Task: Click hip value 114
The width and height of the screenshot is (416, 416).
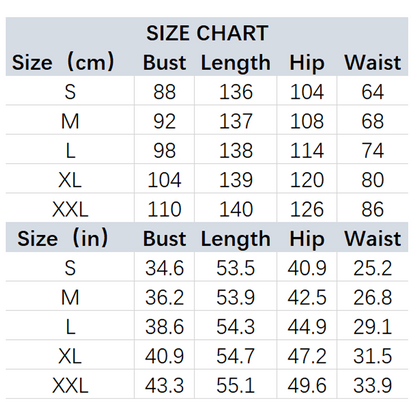Action: click(x=307, y=150)
